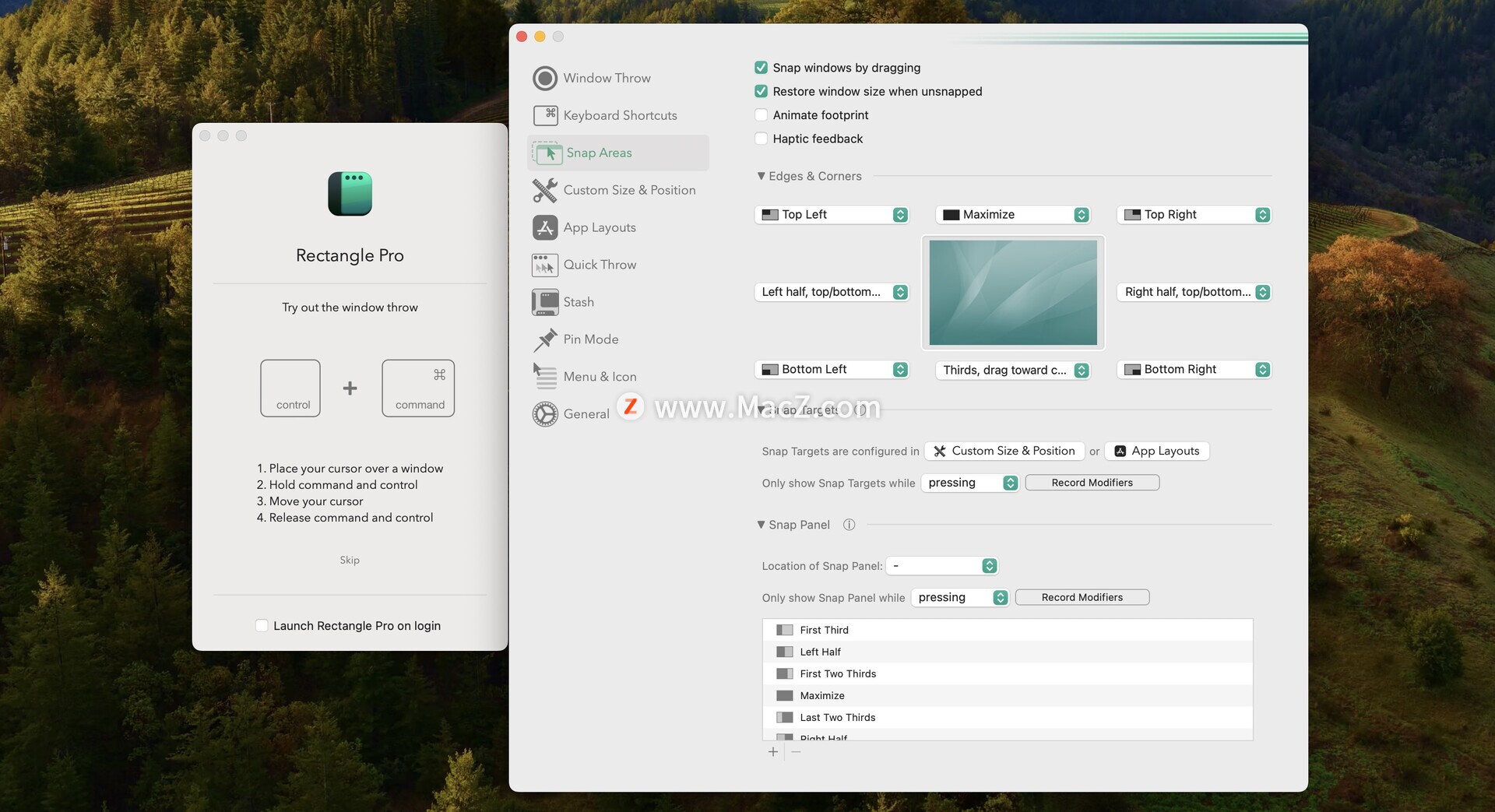Open App Layouts sidebar section

pyautogui.click(x=600, y=227)
